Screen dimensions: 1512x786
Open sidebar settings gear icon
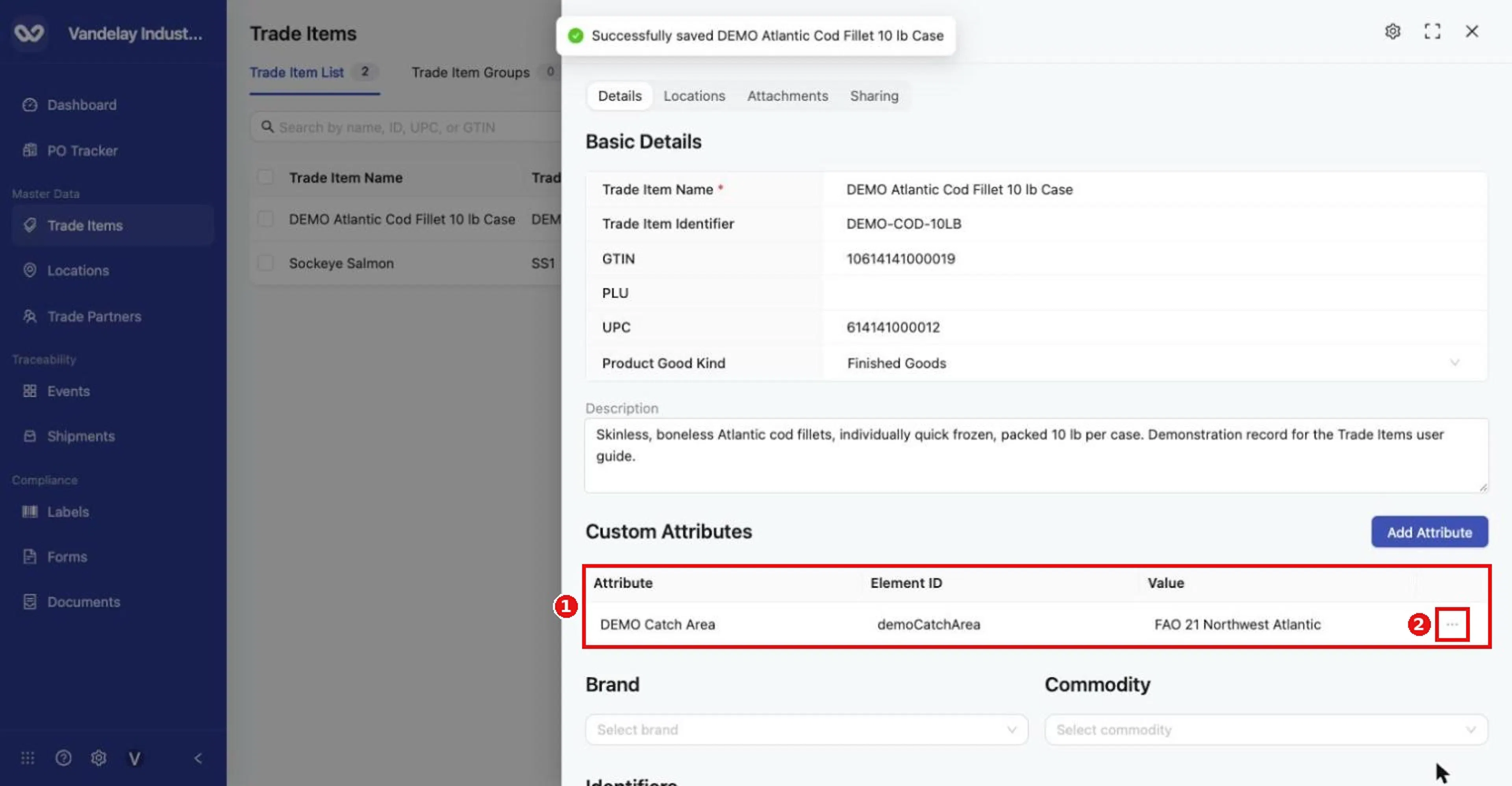(x=98, y=758)
